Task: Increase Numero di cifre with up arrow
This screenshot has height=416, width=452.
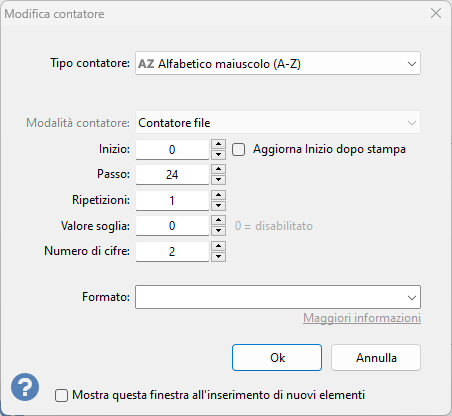Action: click(218, 246)
